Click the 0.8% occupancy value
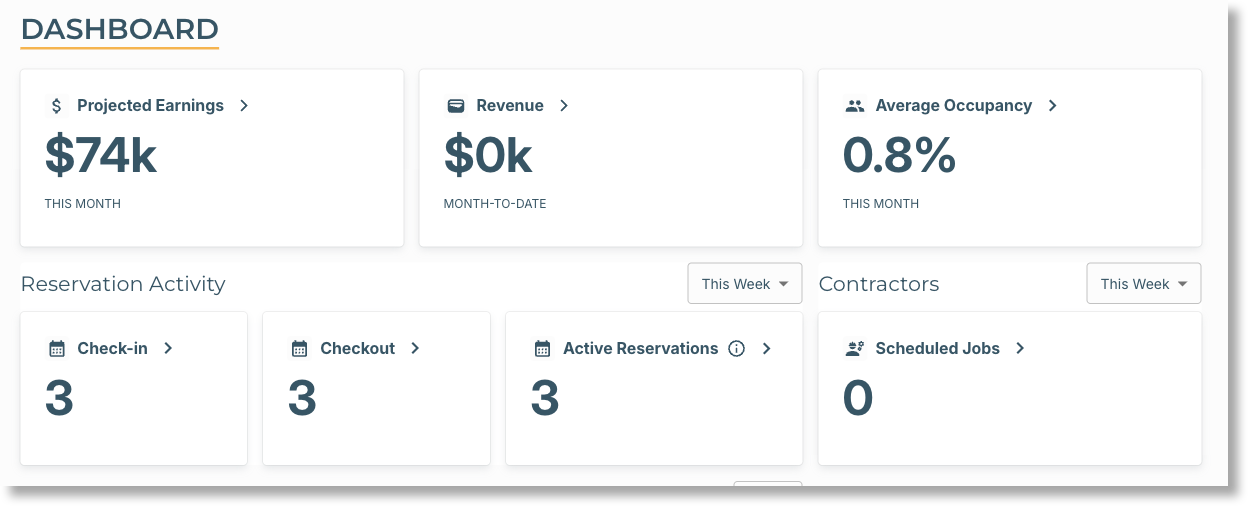1248x506 pixels. 899,155
